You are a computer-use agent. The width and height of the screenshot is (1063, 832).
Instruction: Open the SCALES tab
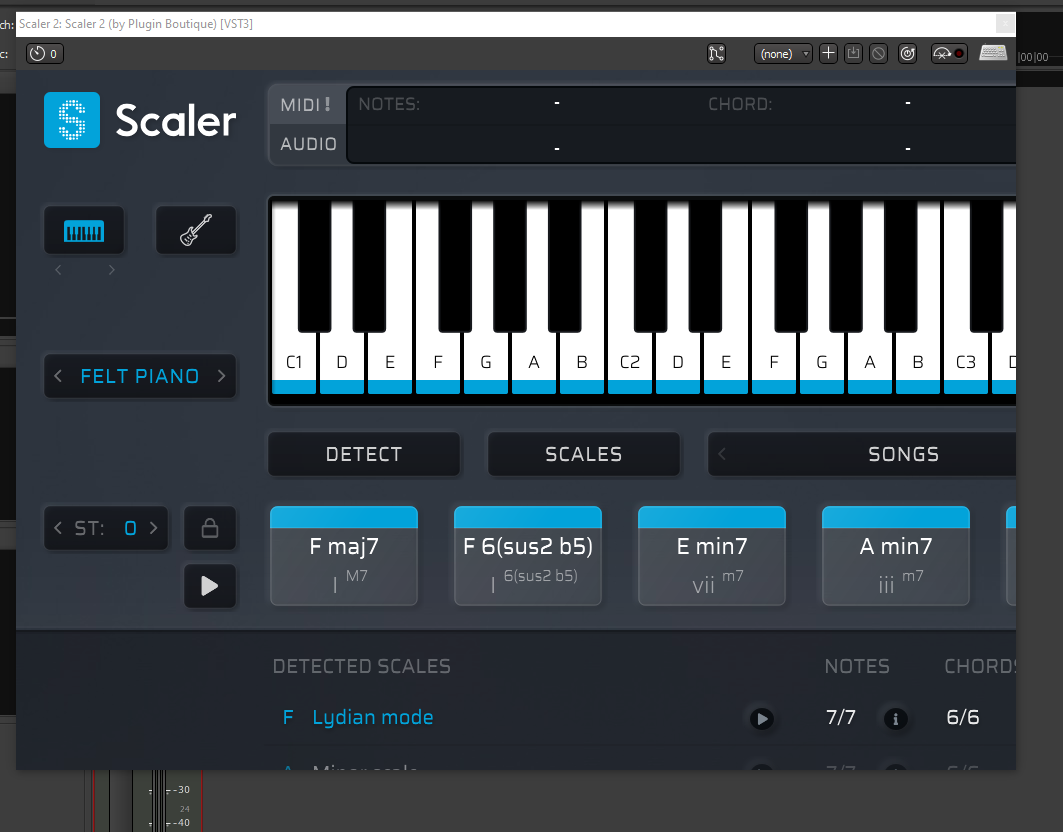coord(583,454)
